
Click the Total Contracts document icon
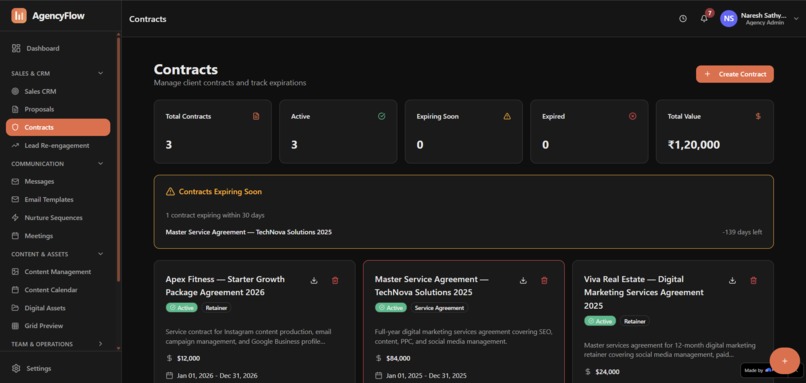(x=256, y=117)
